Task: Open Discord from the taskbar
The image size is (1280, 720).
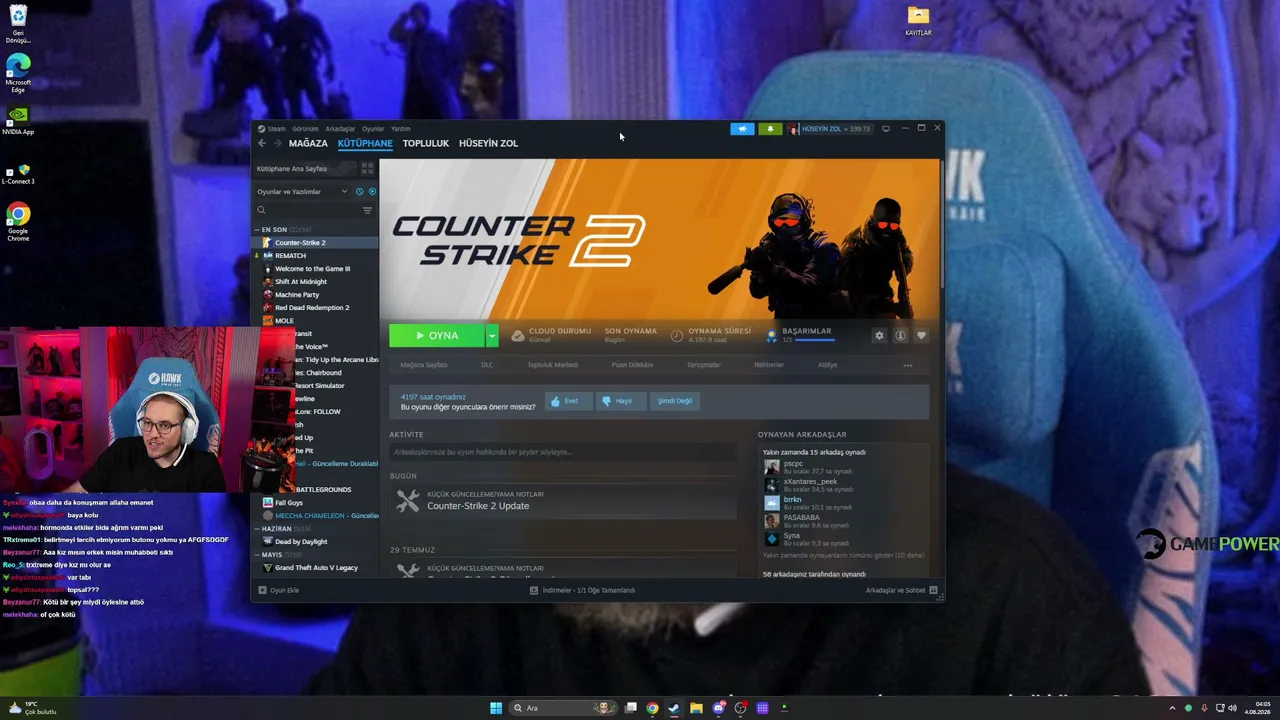Action: pos(718,708)
